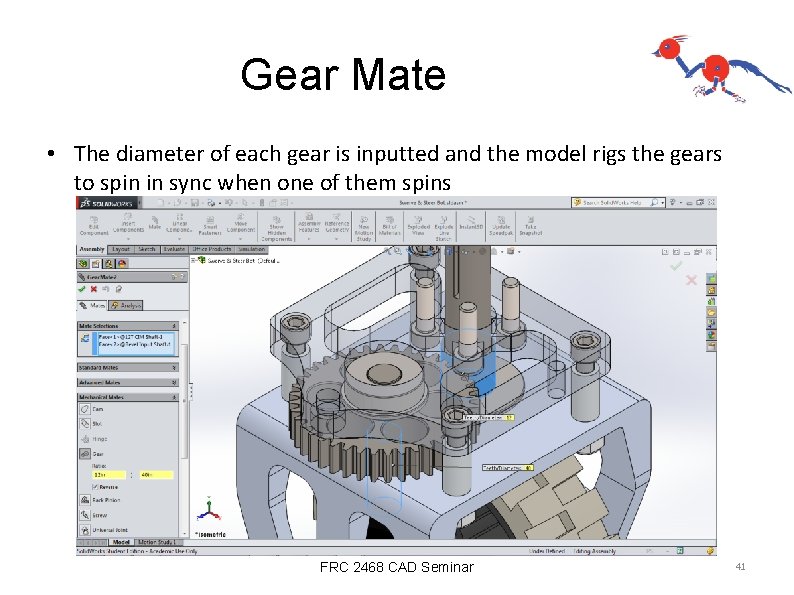Click the Edit Component toolbar button

point(94,224)
